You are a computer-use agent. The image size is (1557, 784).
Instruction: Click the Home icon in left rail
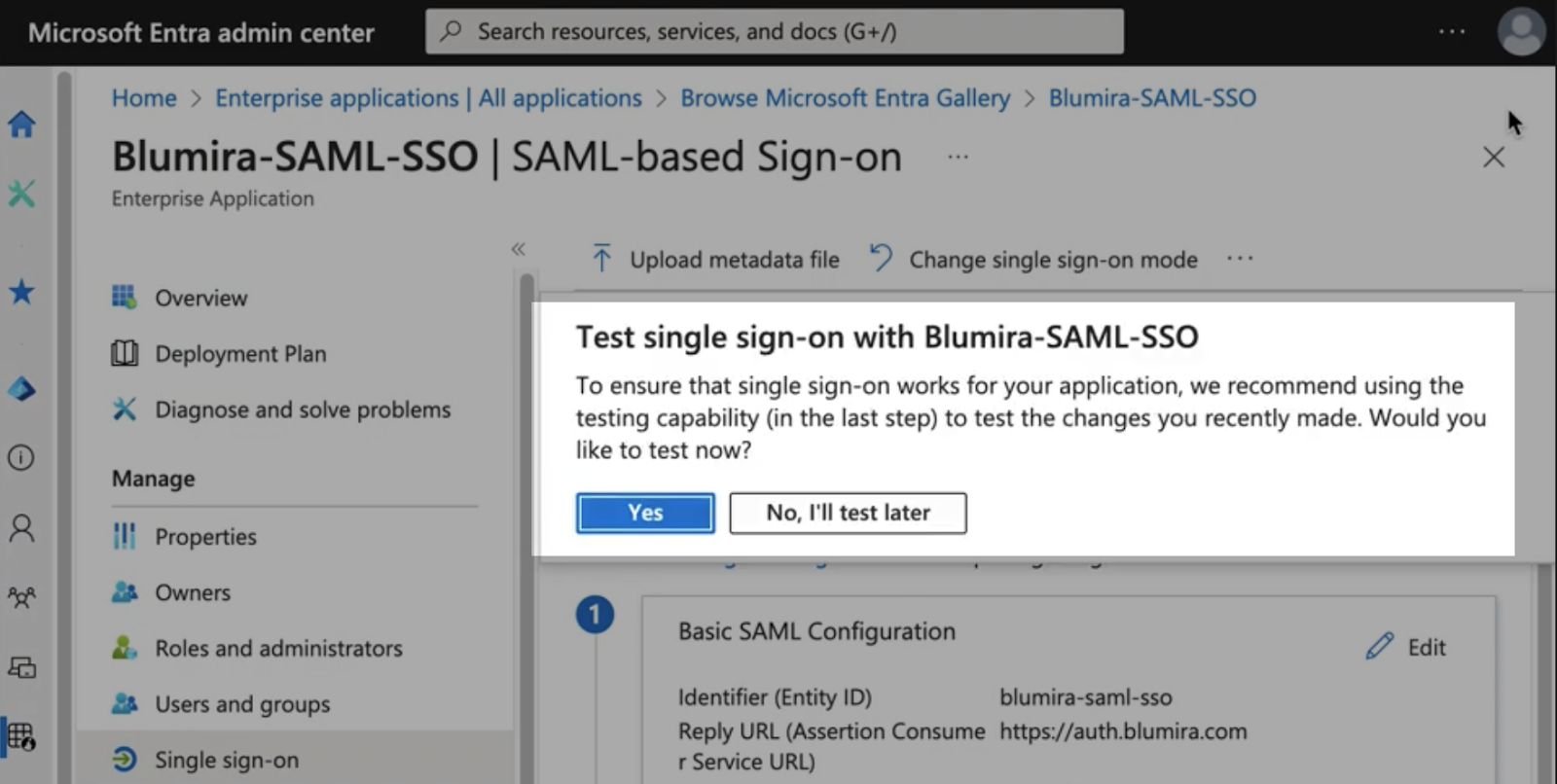tap(21, 124)
